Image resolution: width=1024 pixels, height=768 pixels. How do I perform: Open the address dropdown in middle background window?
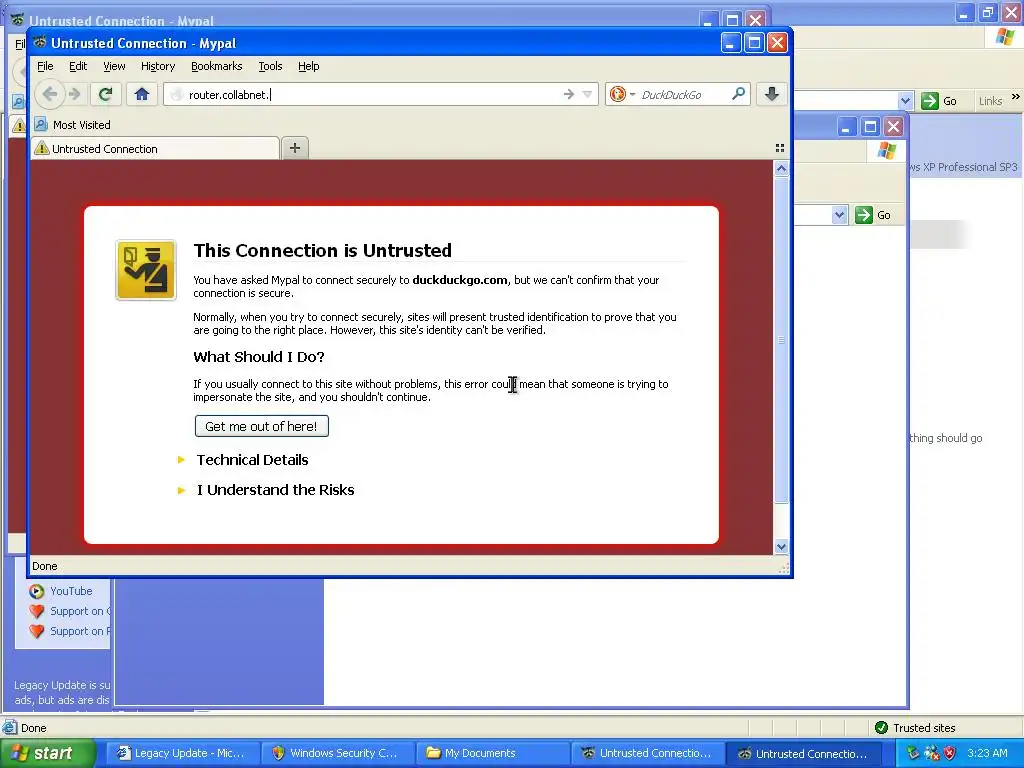[x=839, y=215]
